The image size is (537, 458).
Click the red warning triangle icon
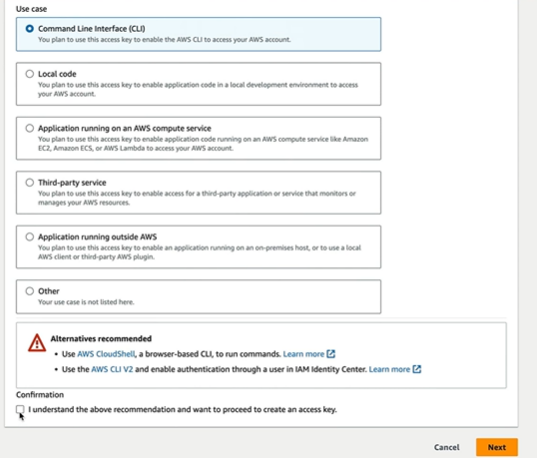pos(37,343)
